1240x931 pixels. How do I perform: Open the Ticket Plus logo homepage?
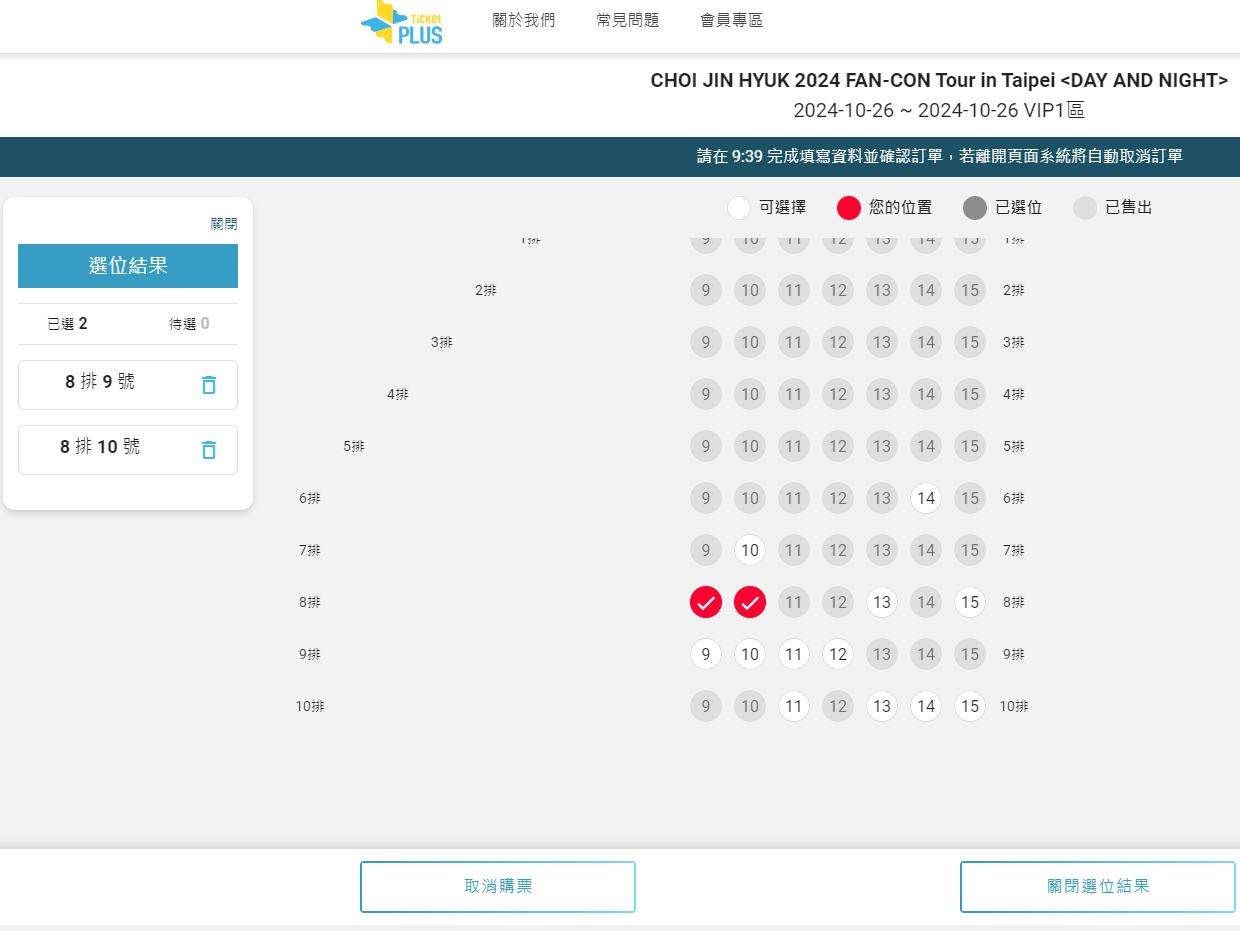pyautogui.click(x=402, y=23)
